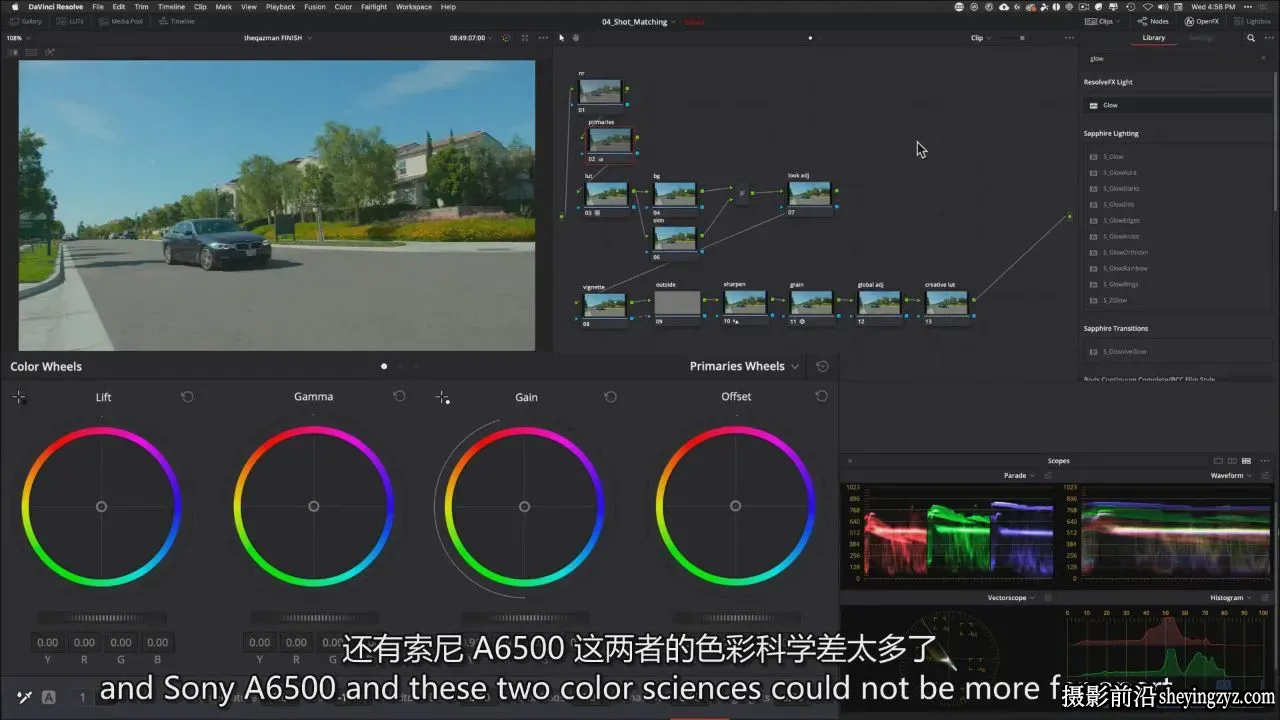This screenshot has width=1280, height=720.
Task: Open the LUTs panel
Action: pos(70,21)
